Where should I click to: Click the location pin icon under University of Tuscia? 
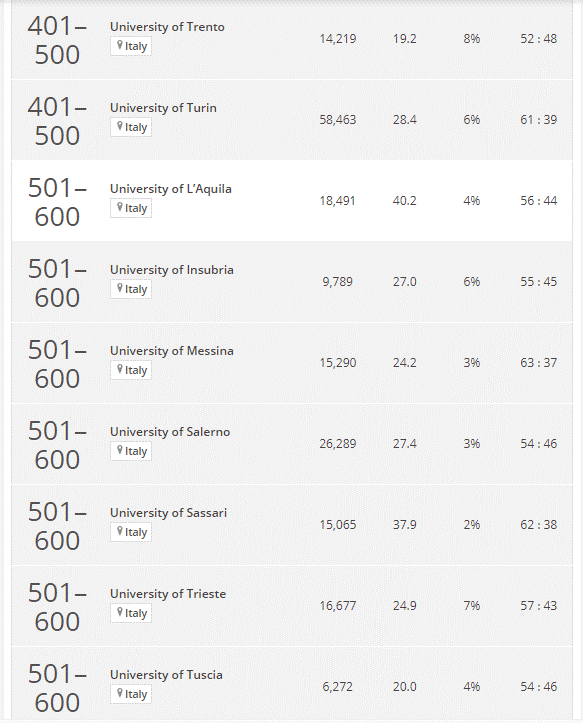[120, 694]
